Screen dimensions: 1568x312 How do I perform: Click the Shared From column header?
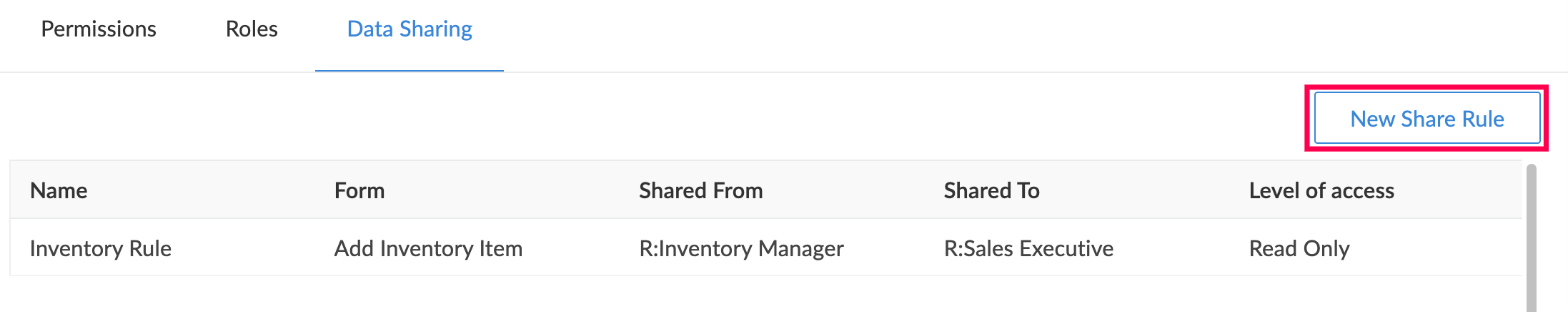click(700, 190)
